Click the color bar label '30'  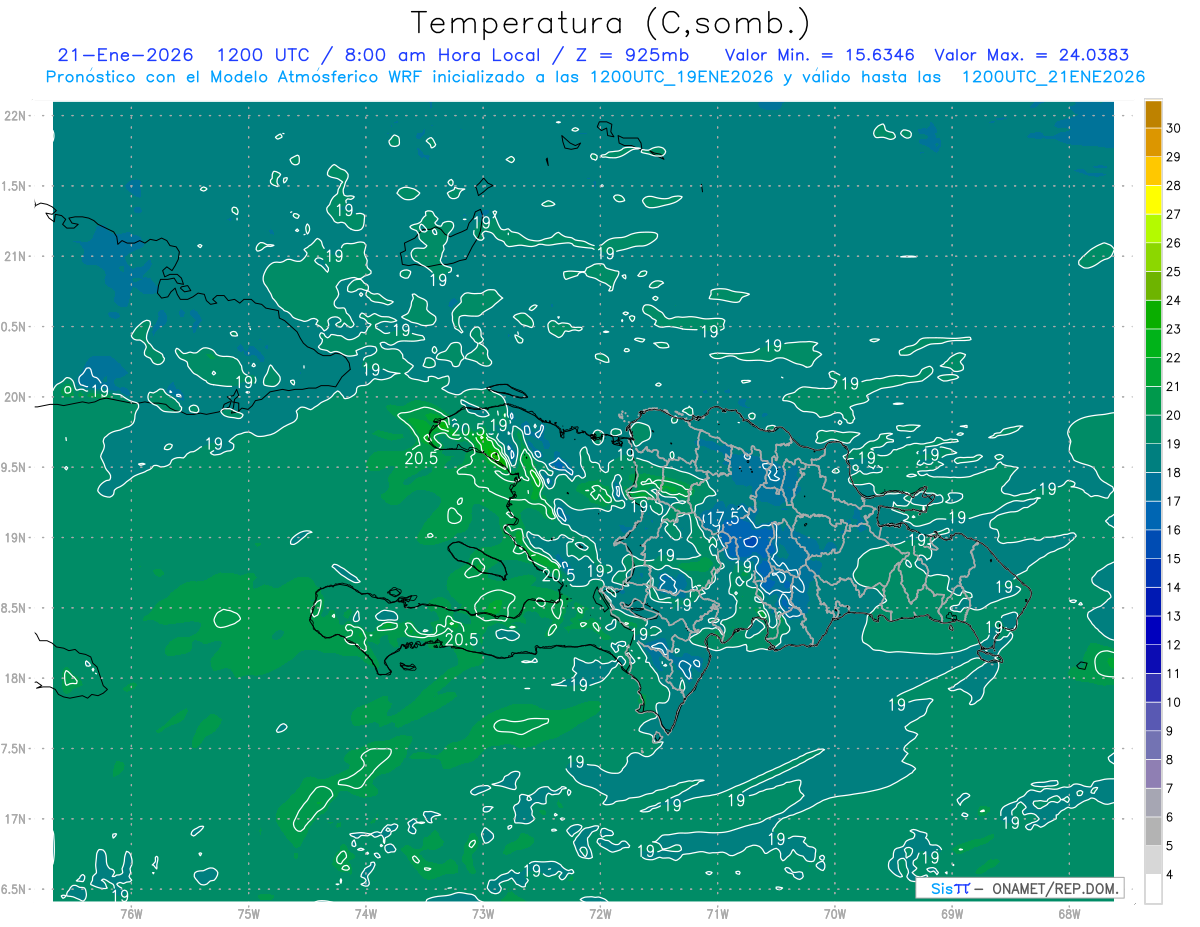1173,128
